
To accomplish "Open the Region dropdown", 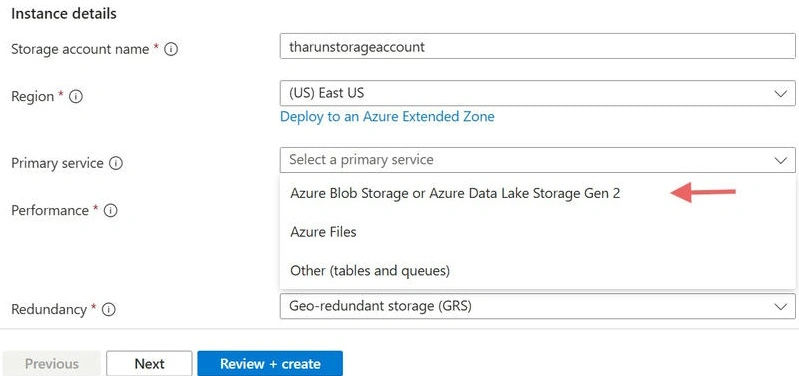I will [538, 93].
